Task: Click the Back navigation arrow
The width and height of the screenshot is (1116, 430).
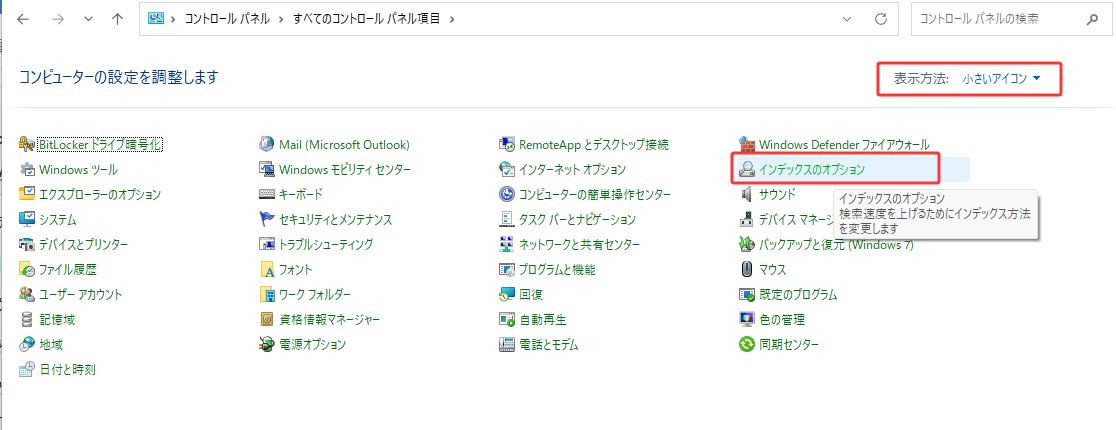Action: click(x=23, y=19)
